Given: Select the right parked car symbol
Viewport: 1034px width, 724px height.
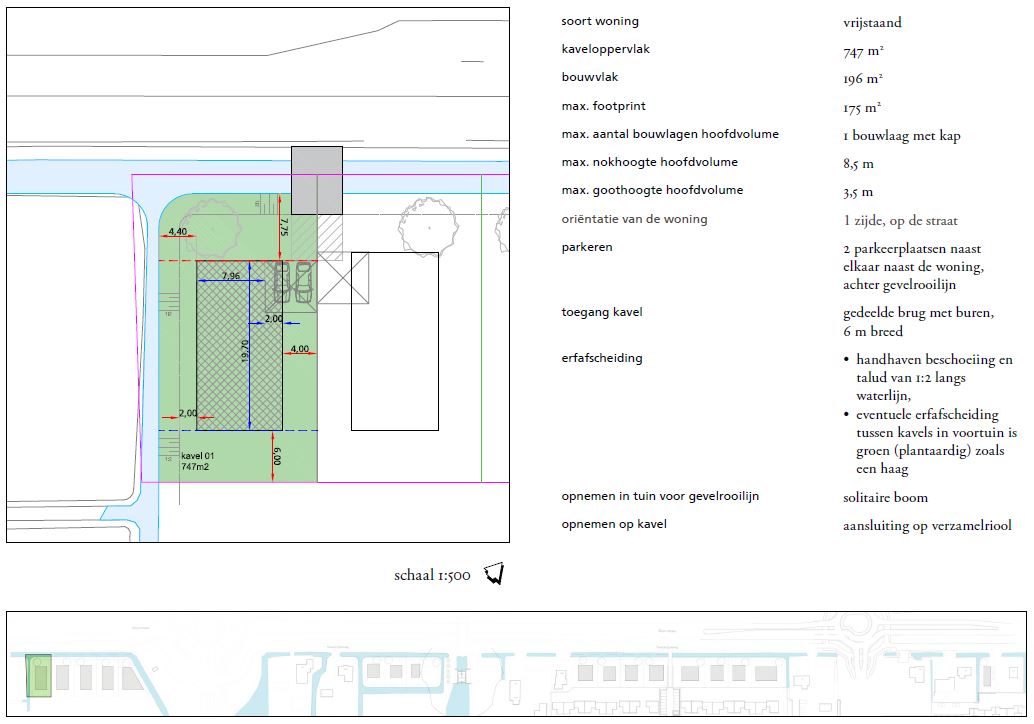Looking at the screenshot, I should coord(303,282).
